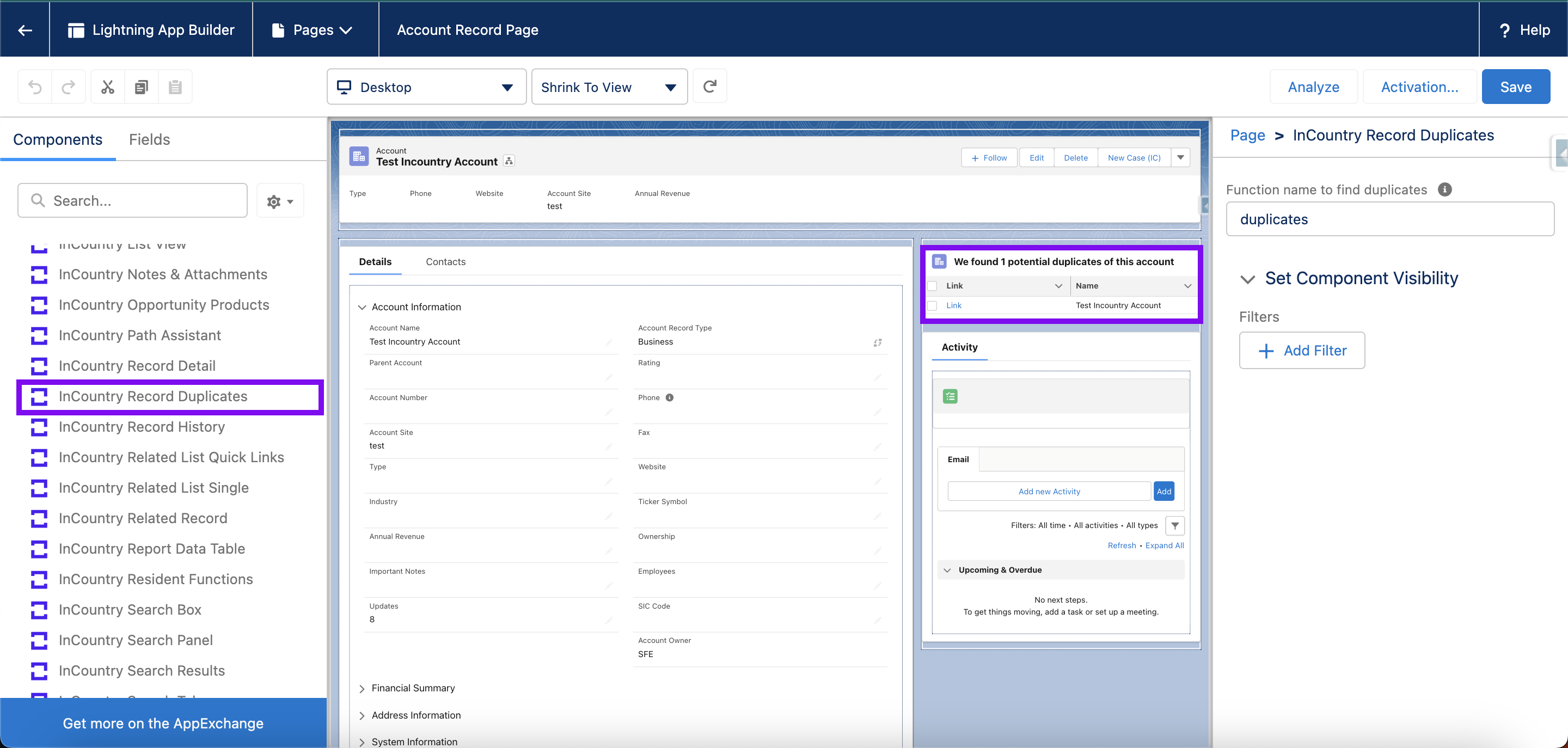Copy the selected component

click(141, 87)
